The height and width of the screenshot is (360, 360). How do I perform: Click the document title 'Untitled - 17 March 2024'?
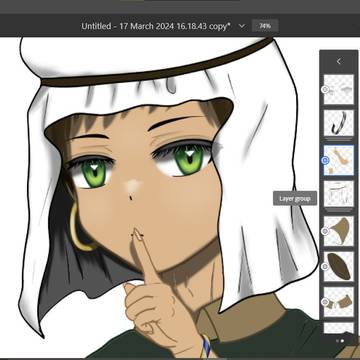[156, 26]
